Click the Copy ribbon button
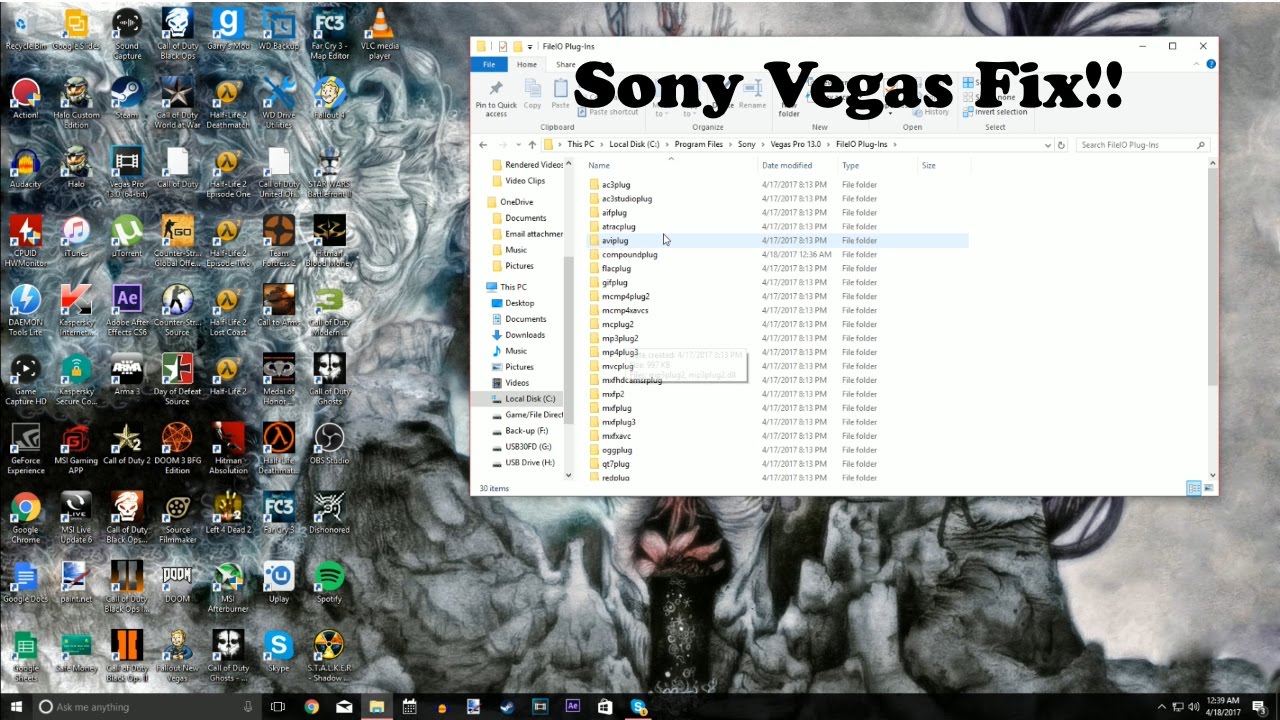Viewport: 1280px width, 720px height. [x=532, y=93]
